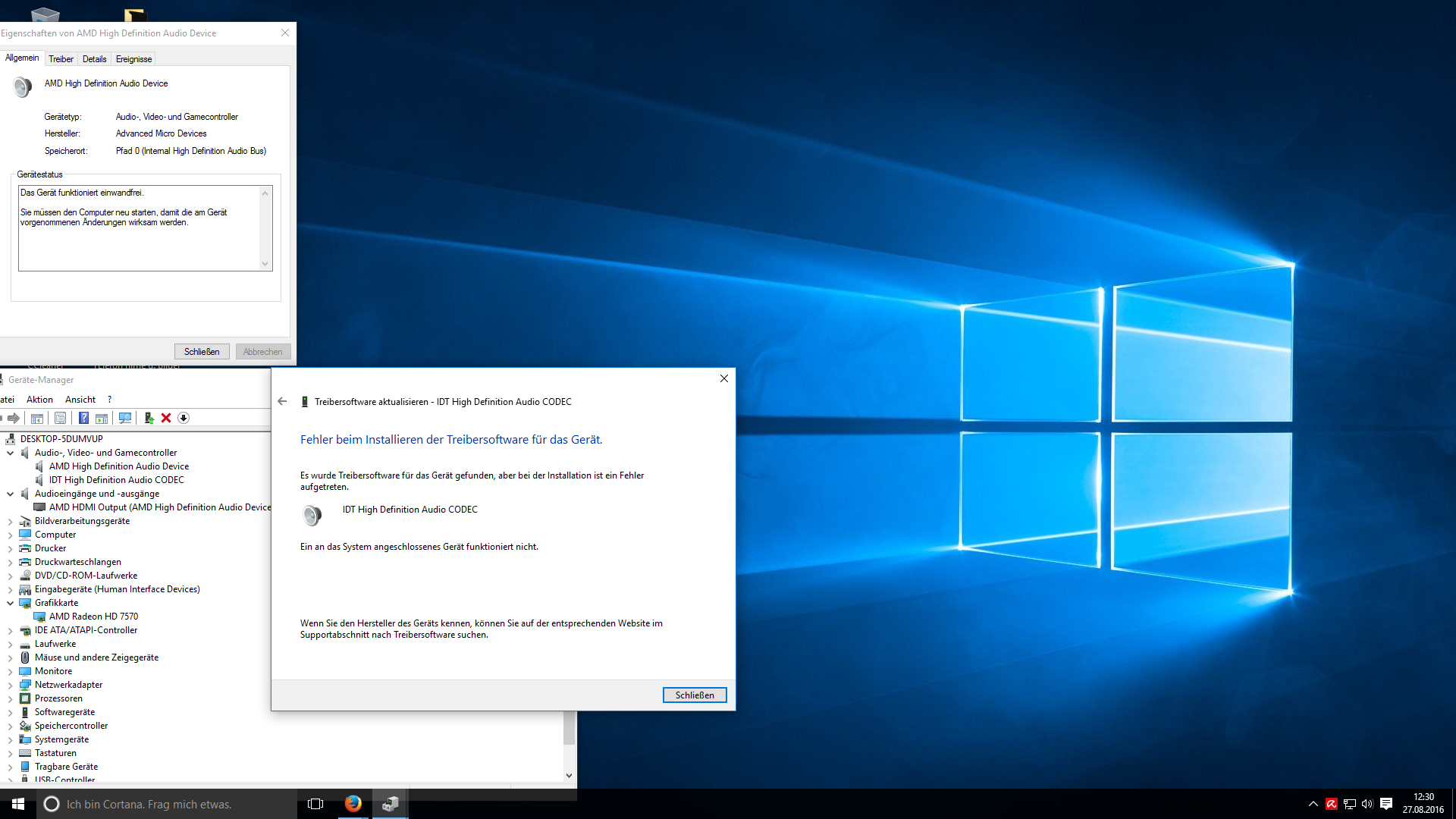
Task: Select the Allgemein tab
Action: click(22, 58)
